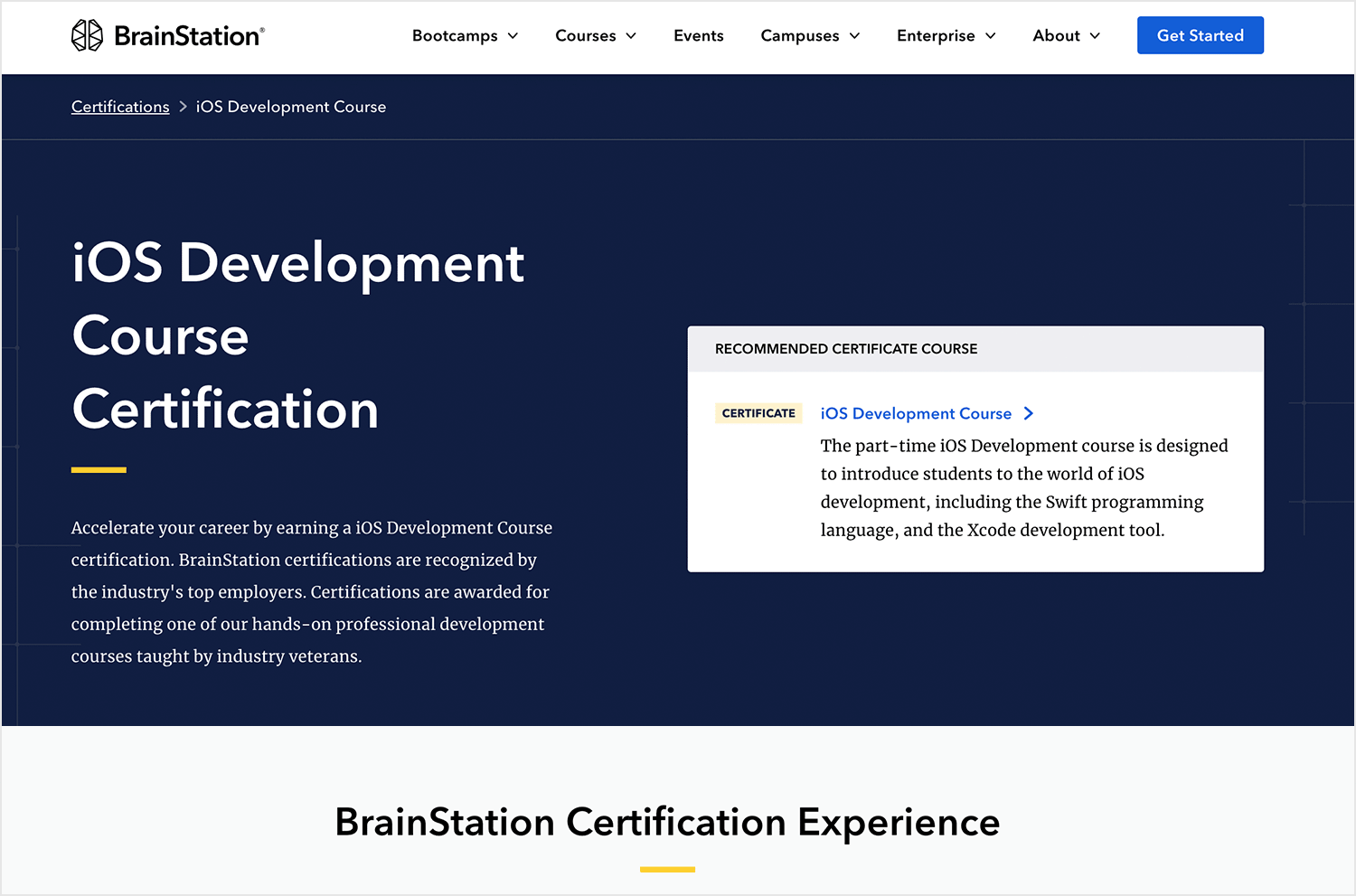1356x896 pixels.
Task: Select the yellow CERTIFICATE badge
Action: [758, 412]
